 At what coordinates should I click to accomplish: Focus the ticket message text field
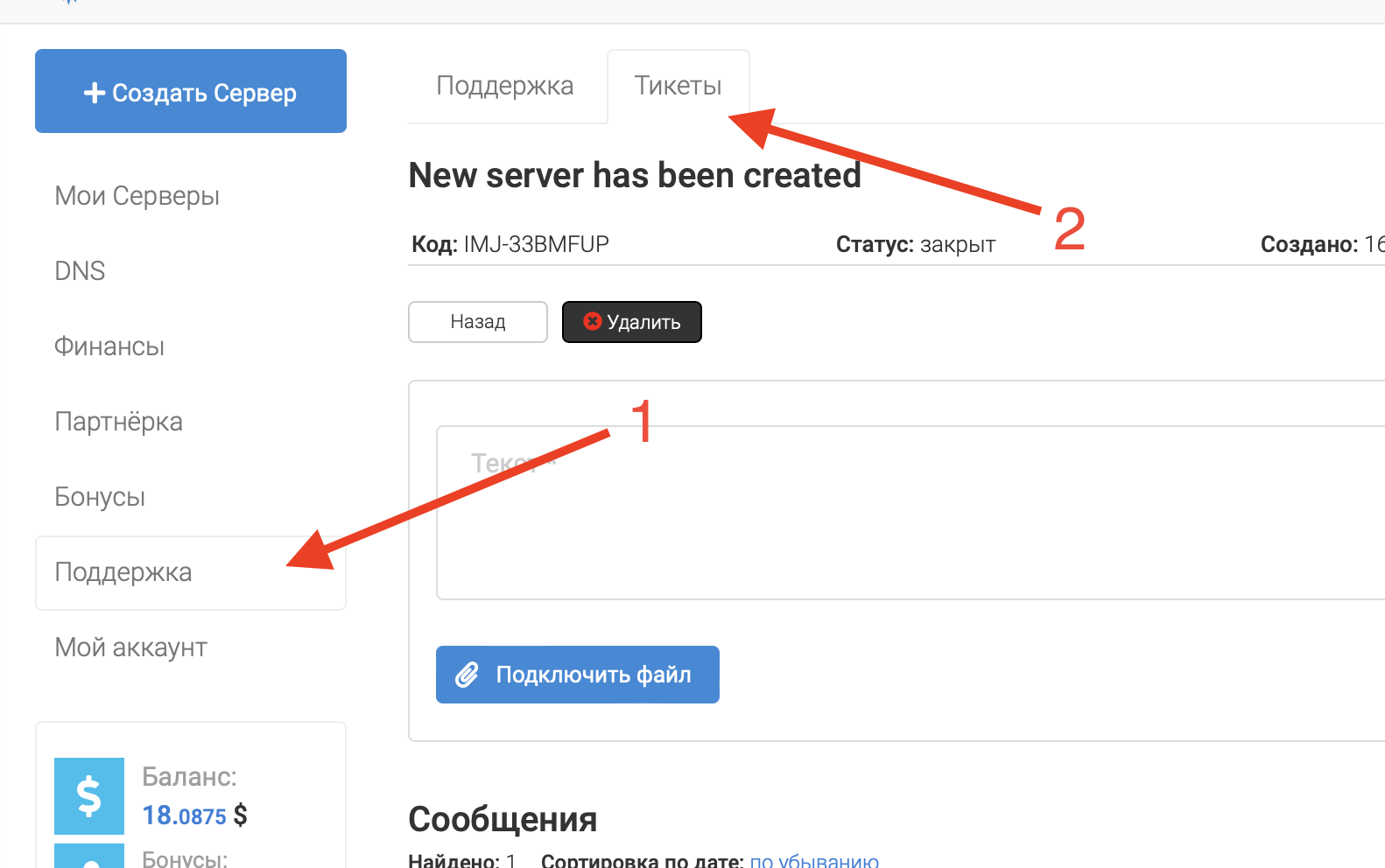pos(910,525)
